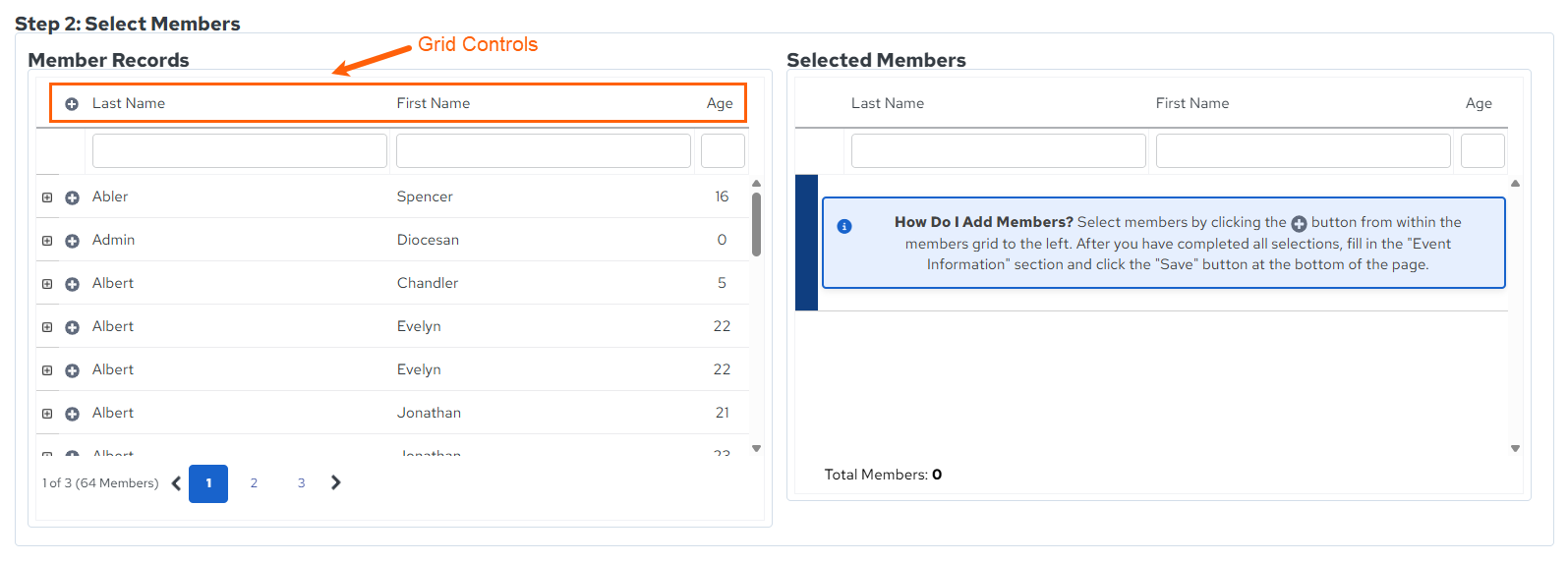Sort Selected Members by Age header

pyautogui.click(x=1479, y=103)
